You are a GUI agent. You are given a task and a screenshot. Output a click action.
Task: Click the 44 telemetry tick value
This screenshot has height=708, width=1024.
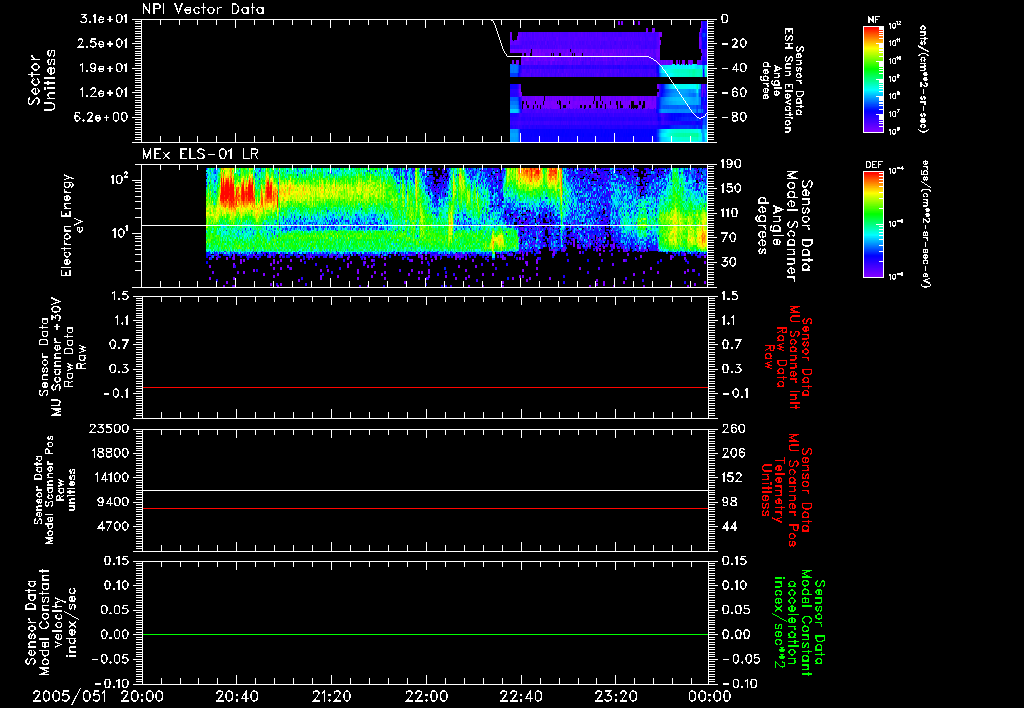(x=728, y=526)
